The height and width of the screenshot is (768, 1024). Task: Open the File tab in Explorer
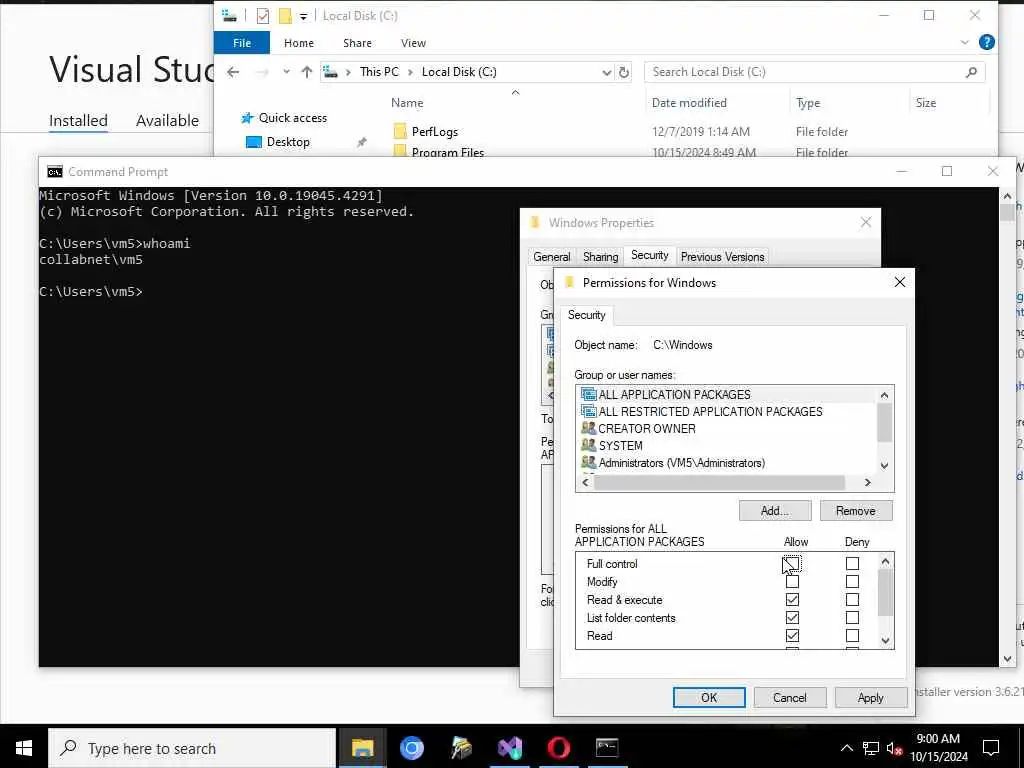242,42
